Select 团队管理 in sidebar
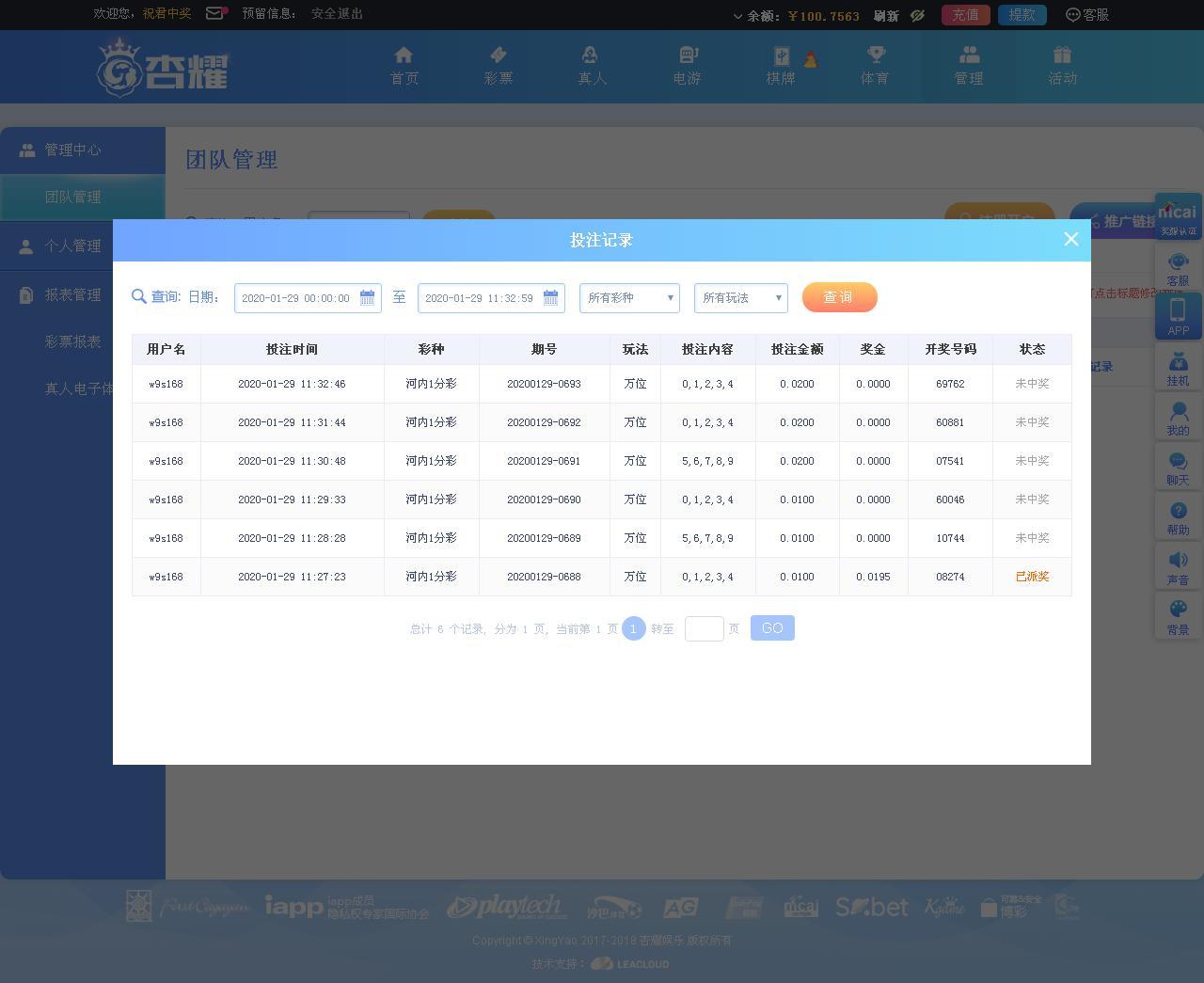This screenshot has height=983, width=1204. 83,197
